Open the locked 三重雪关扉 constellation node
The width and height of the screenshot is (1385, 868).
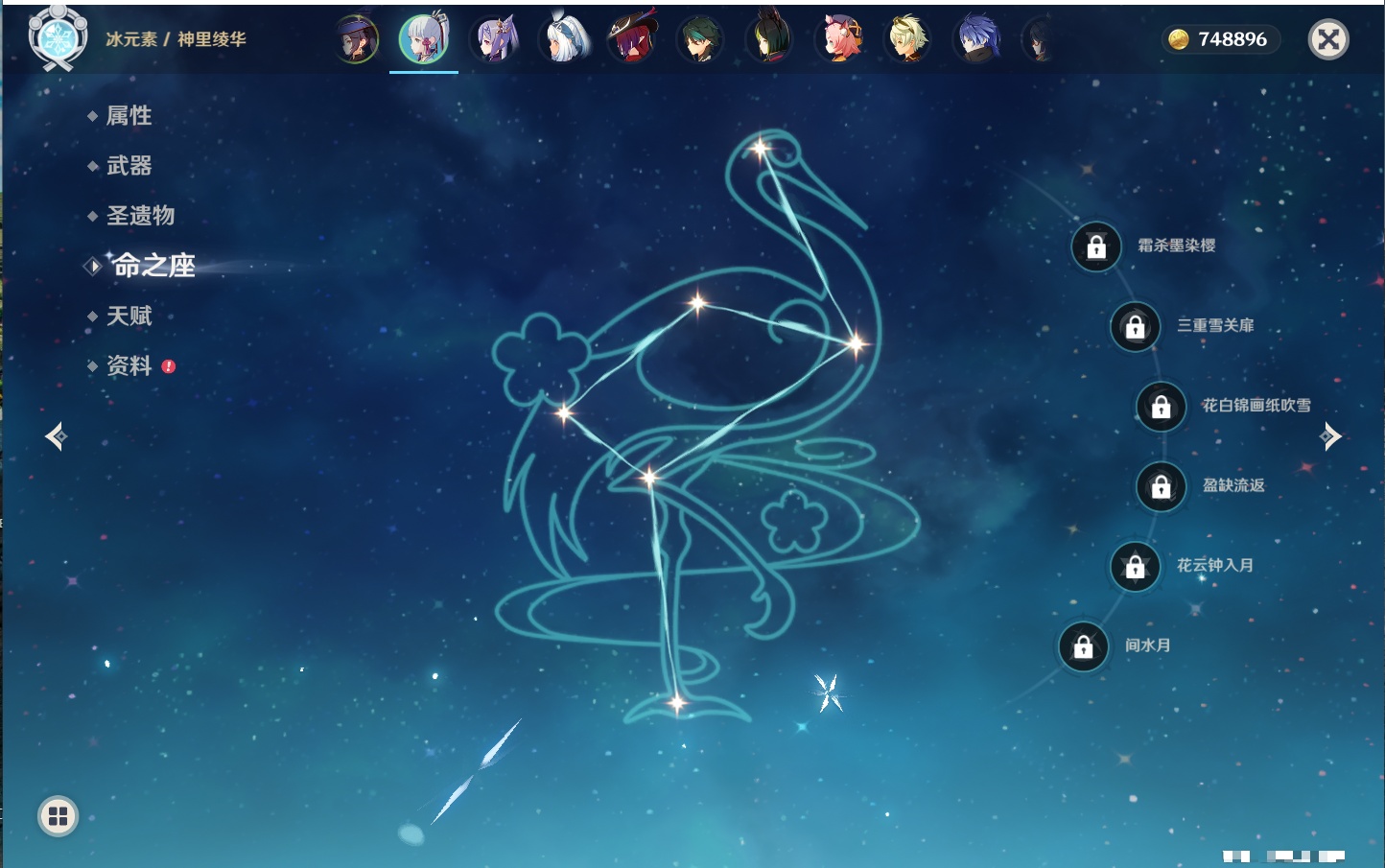pyautogui.click(x=1135, y=326)
